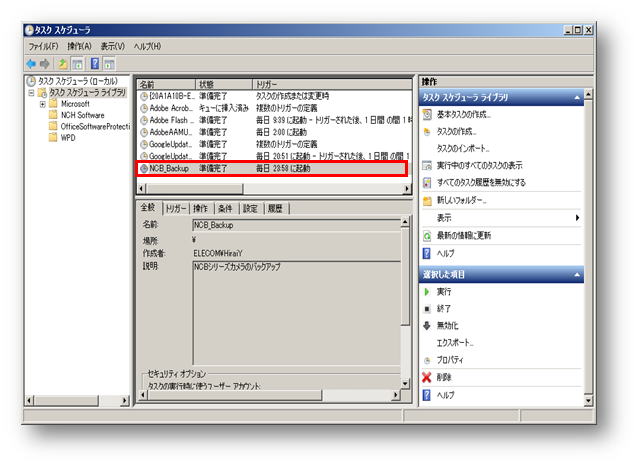Click the 説明 description text box
This screenshot has height=467, width=639.
click(296, 313)
